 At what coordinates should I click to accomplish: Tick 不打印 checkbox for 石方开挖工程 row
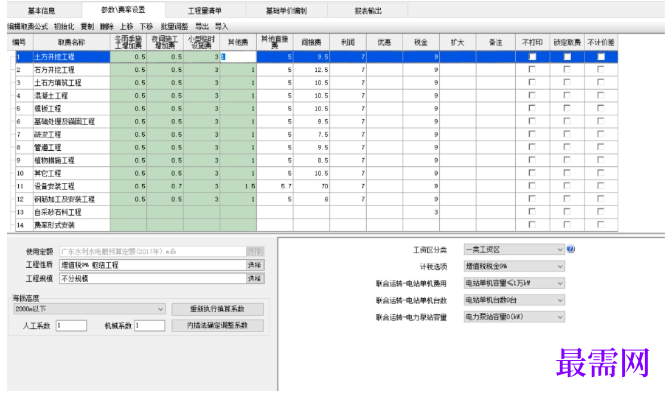pos(532,69)
